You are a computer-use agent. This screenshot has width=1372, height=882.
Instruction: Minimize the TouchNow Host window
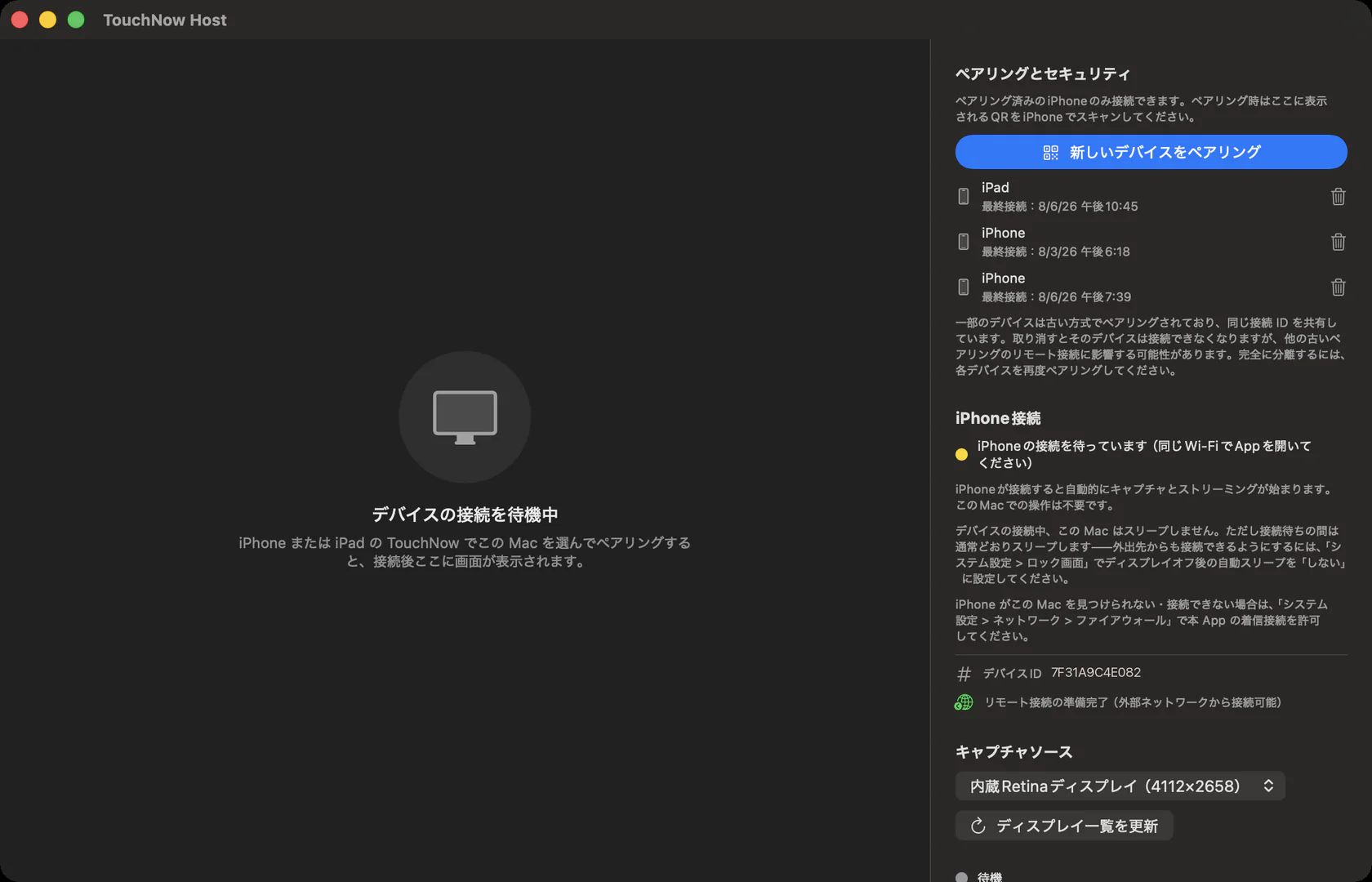coord(47,20)
